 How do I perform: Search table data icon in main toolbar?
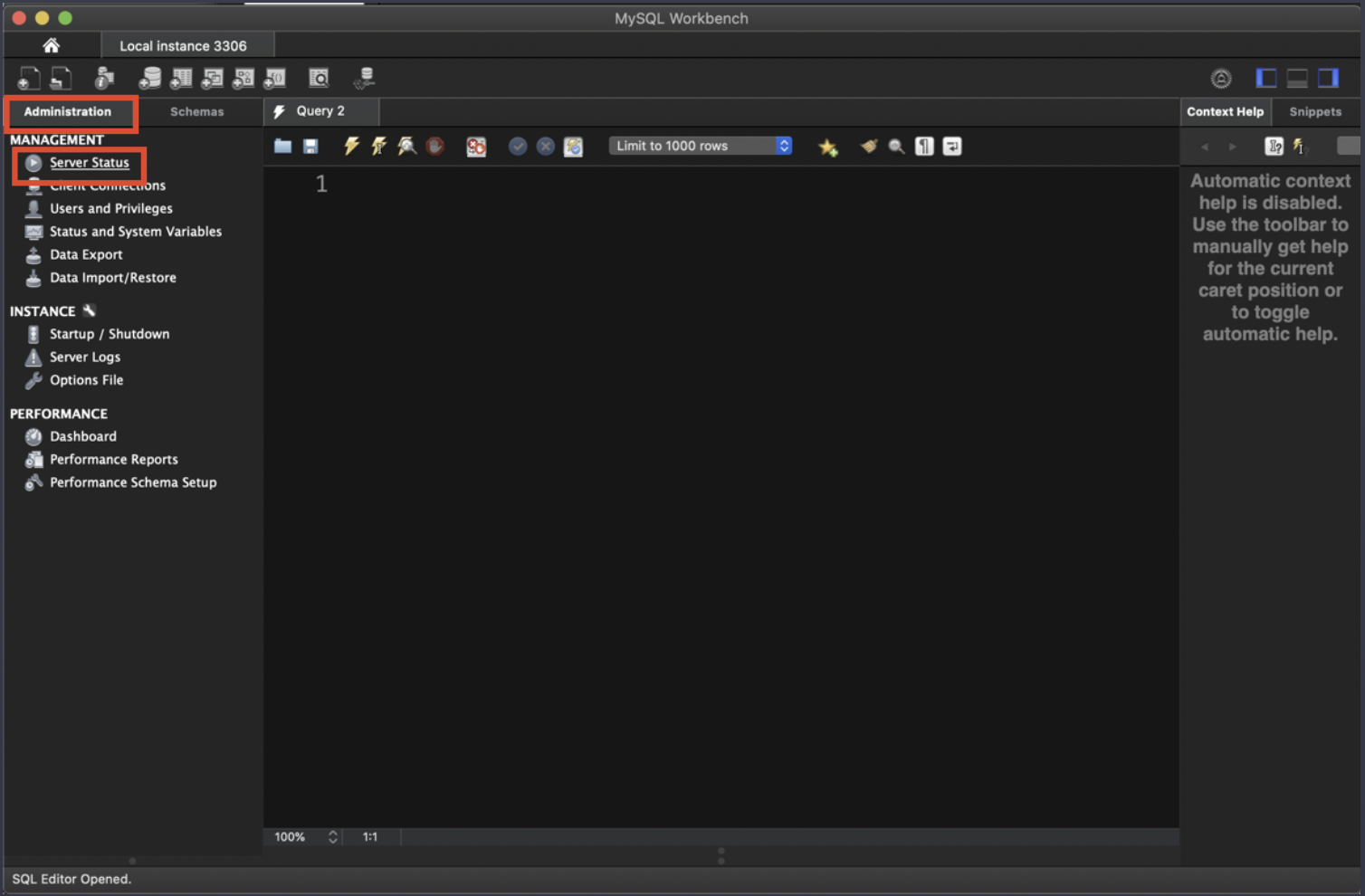(x=319, y=79)
